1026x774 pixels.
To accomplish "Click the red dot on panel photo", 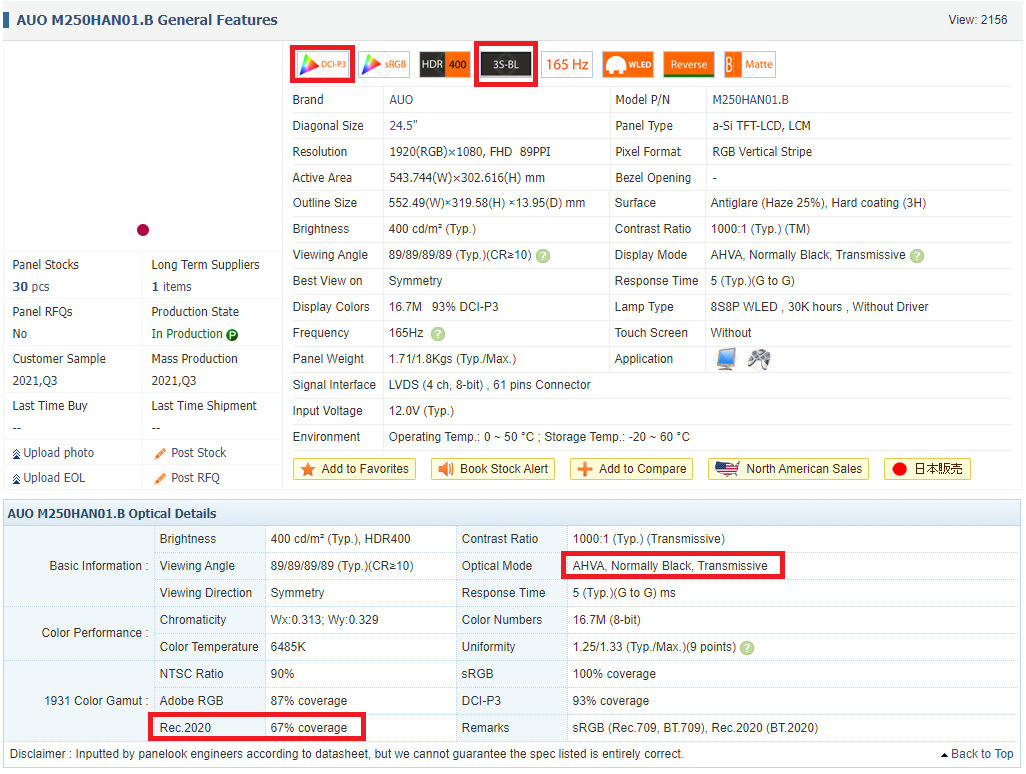I will (x=143, y=230).
